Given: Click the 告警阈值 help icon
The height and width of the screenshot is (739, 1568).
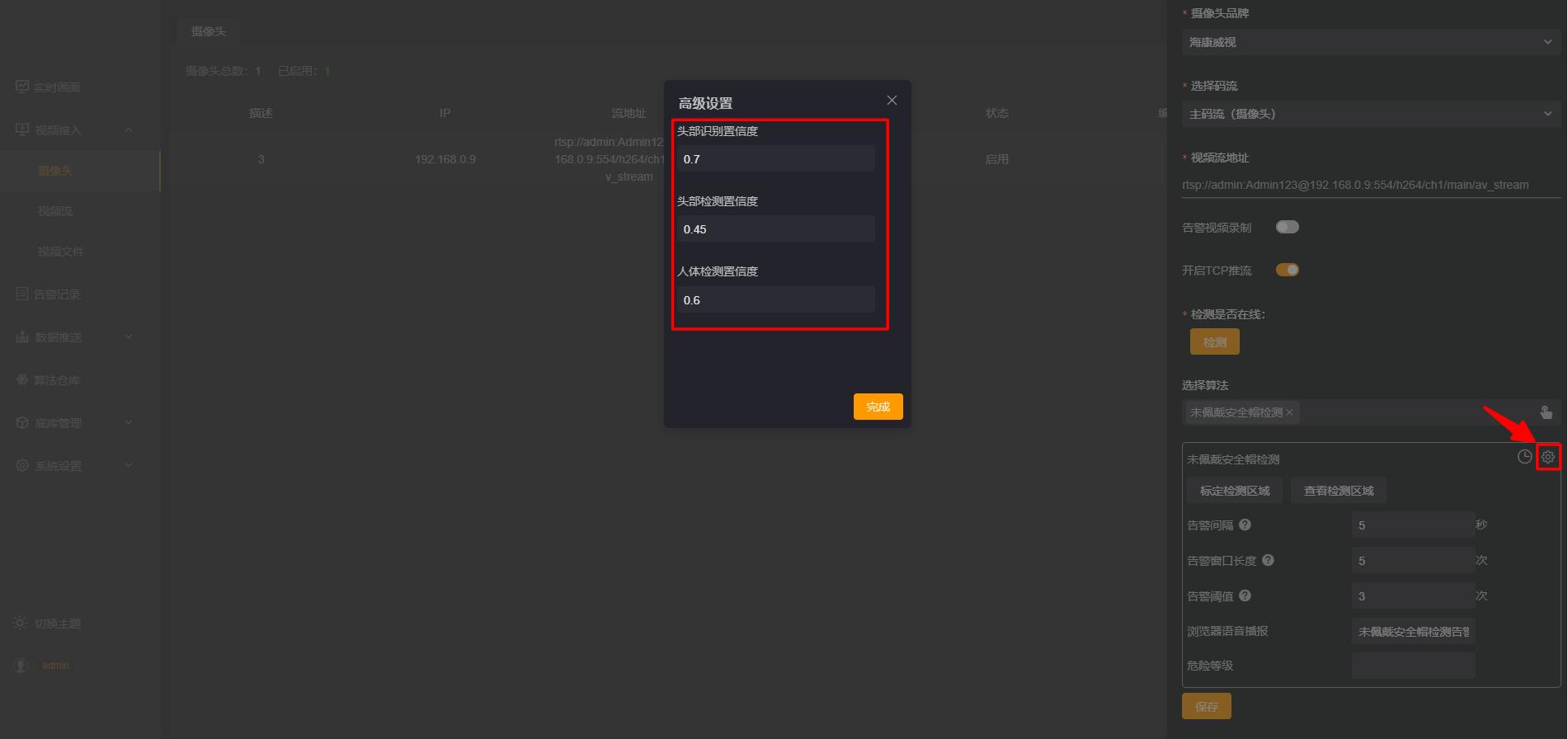Looking at the screenshot, I should [1245, 595].
